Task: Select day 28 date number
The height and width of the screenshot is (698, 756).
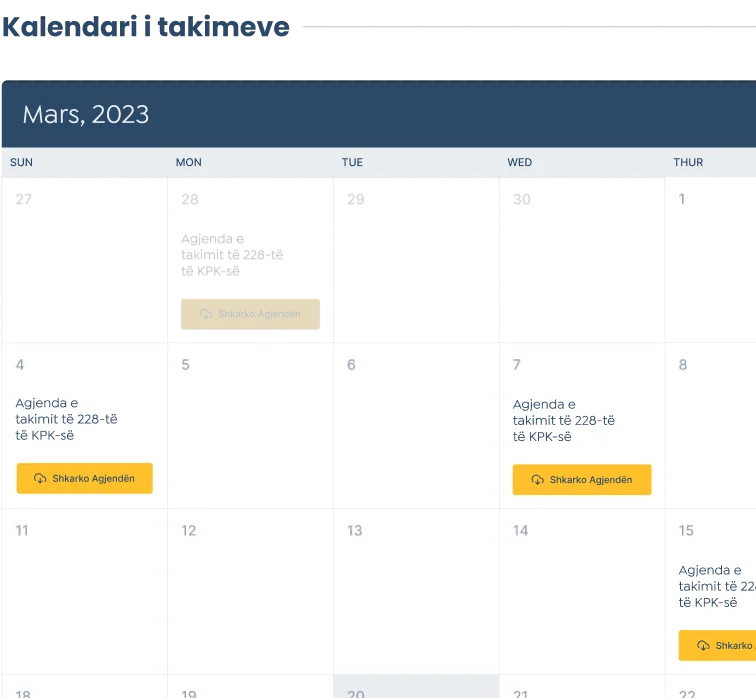Action: [190, 199]
